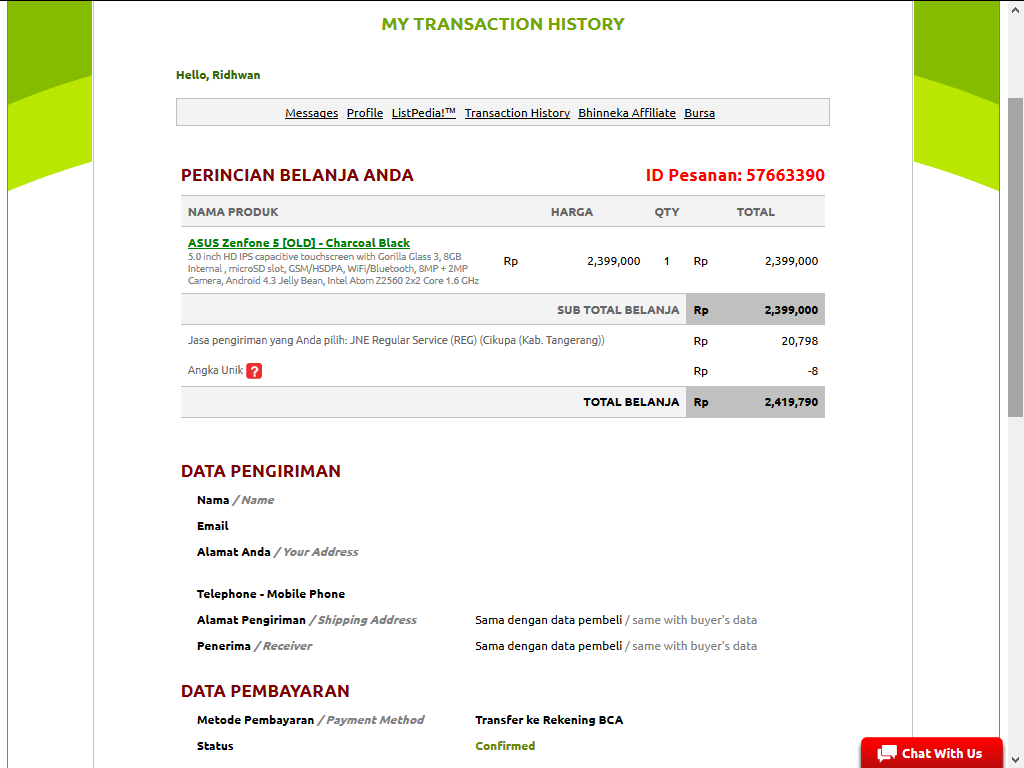Click the product quantity value 1
Image resolution: width=1024 pixels, height=768 pixels.
coord(667,261)
